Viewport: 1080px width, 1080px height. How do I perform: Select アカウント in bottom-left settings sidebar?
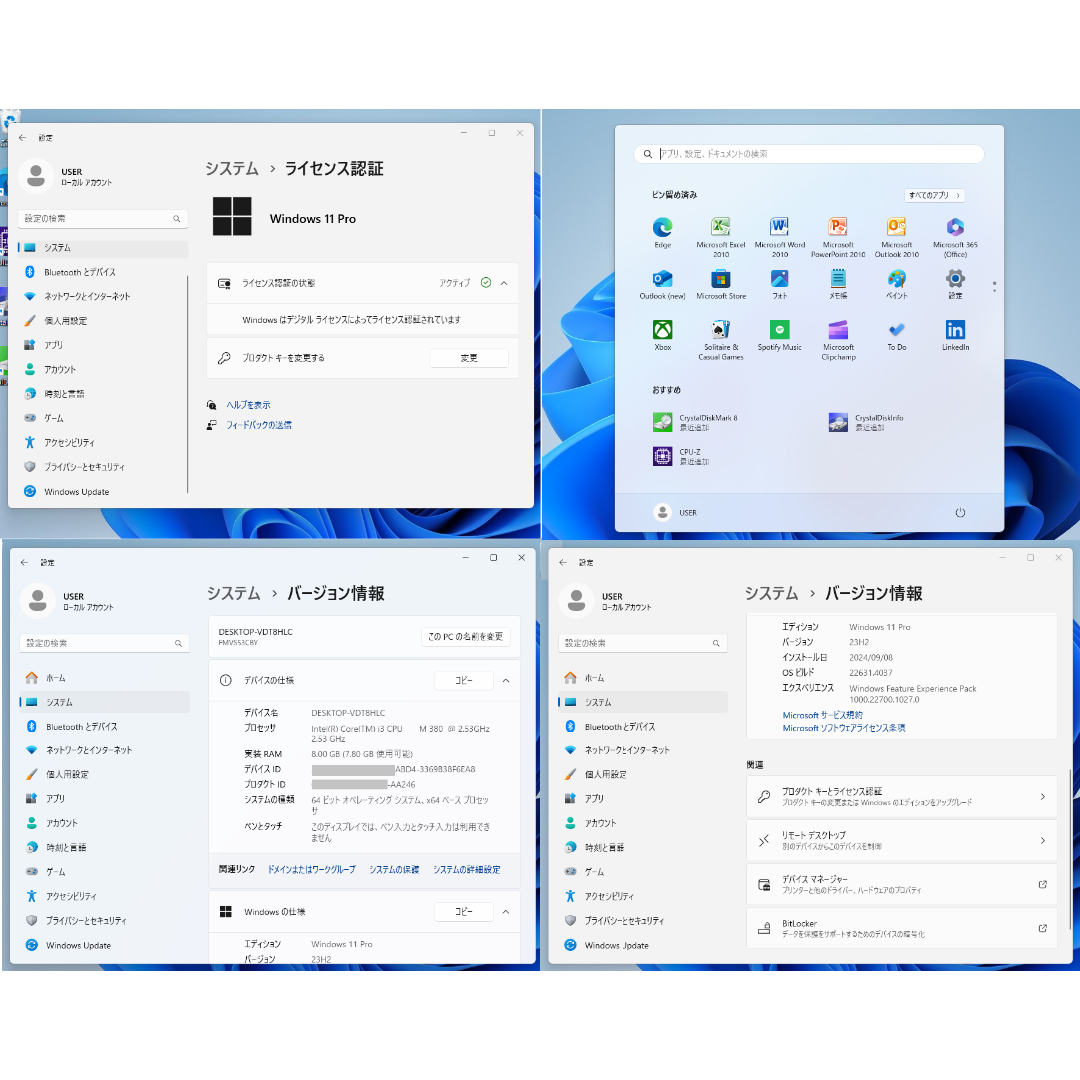pyautogui.click(x=105, y=822)
